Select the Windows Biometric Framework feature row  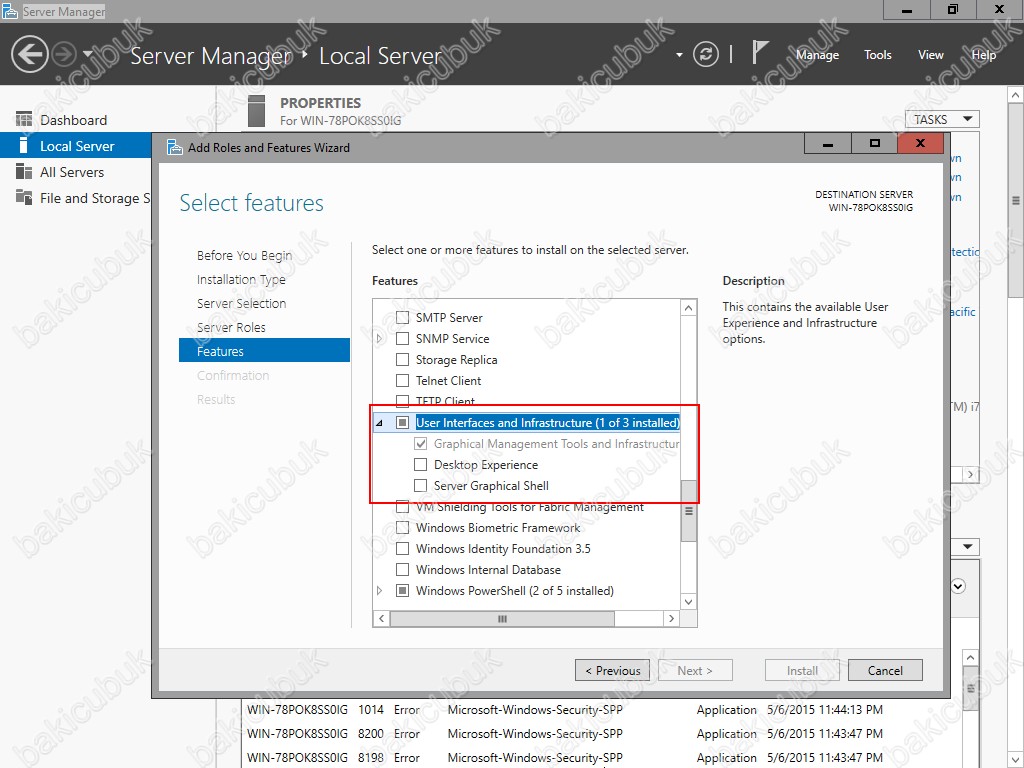(x=498, y=528)
